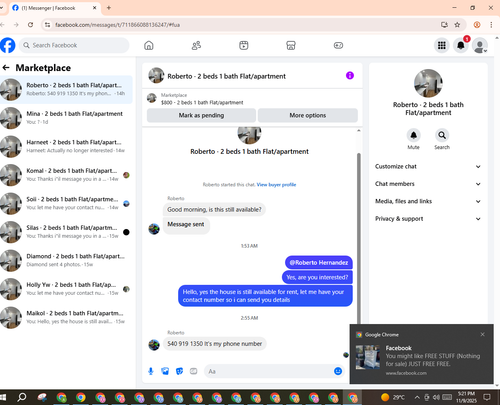The height and width of the screenshot is (405, 500).
Task: Click the @Roberto Hernandez mention bubble
Action: coord(319,263)
